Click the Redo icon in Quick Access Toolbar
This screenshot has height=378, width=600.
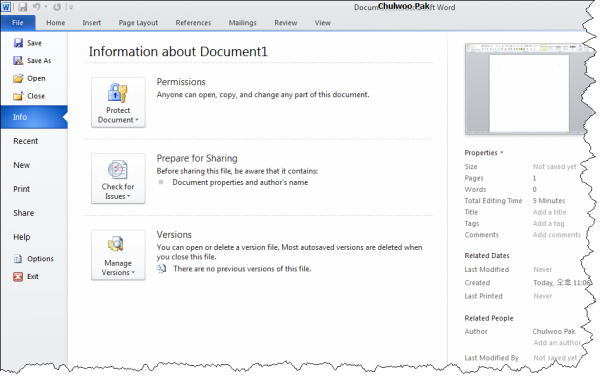click(57, 7)
